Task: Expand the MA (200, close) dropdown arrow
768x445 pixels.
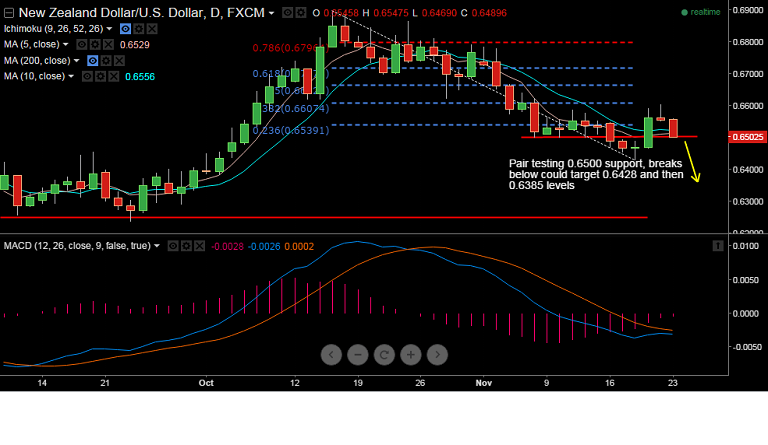Action: tap(76, 61)
